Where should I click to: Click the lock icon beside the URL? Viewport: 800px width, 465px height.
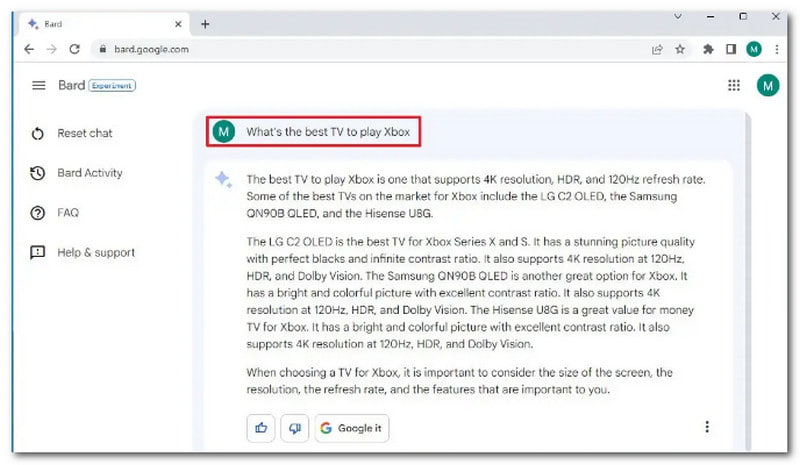coord(103,49)
